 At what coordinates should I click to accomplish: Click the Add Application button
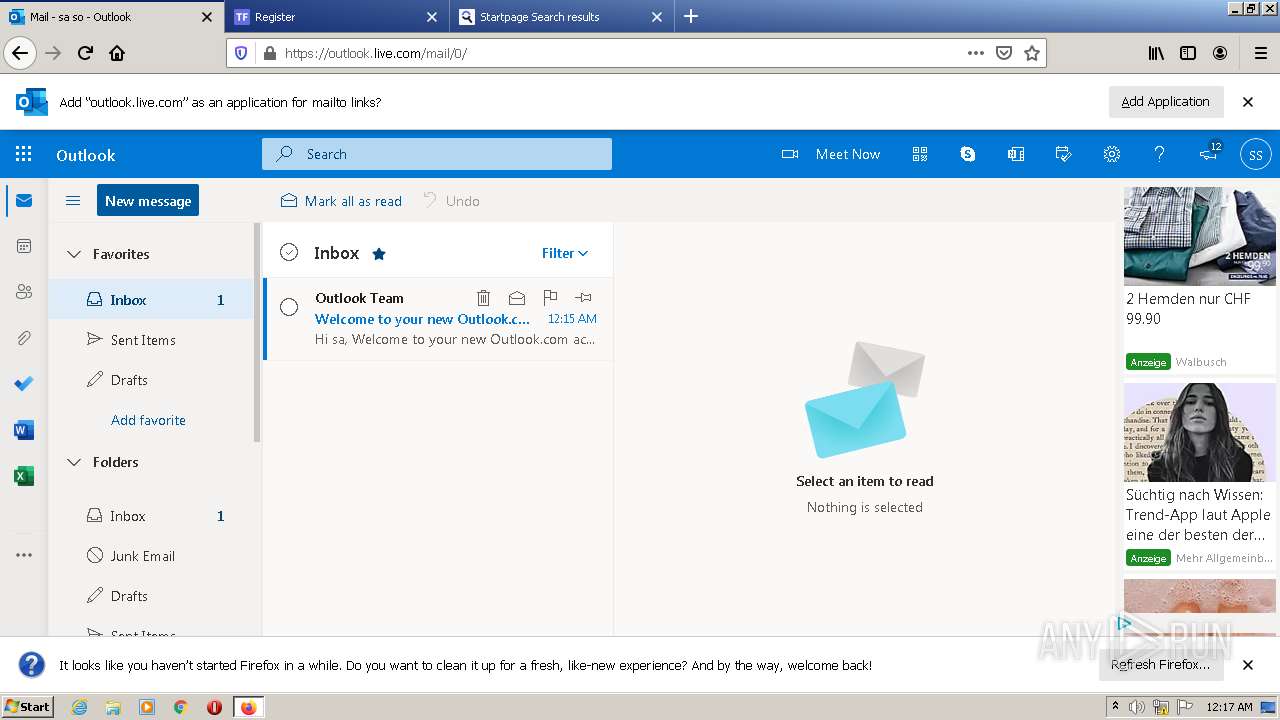(x=1165, y=101)
